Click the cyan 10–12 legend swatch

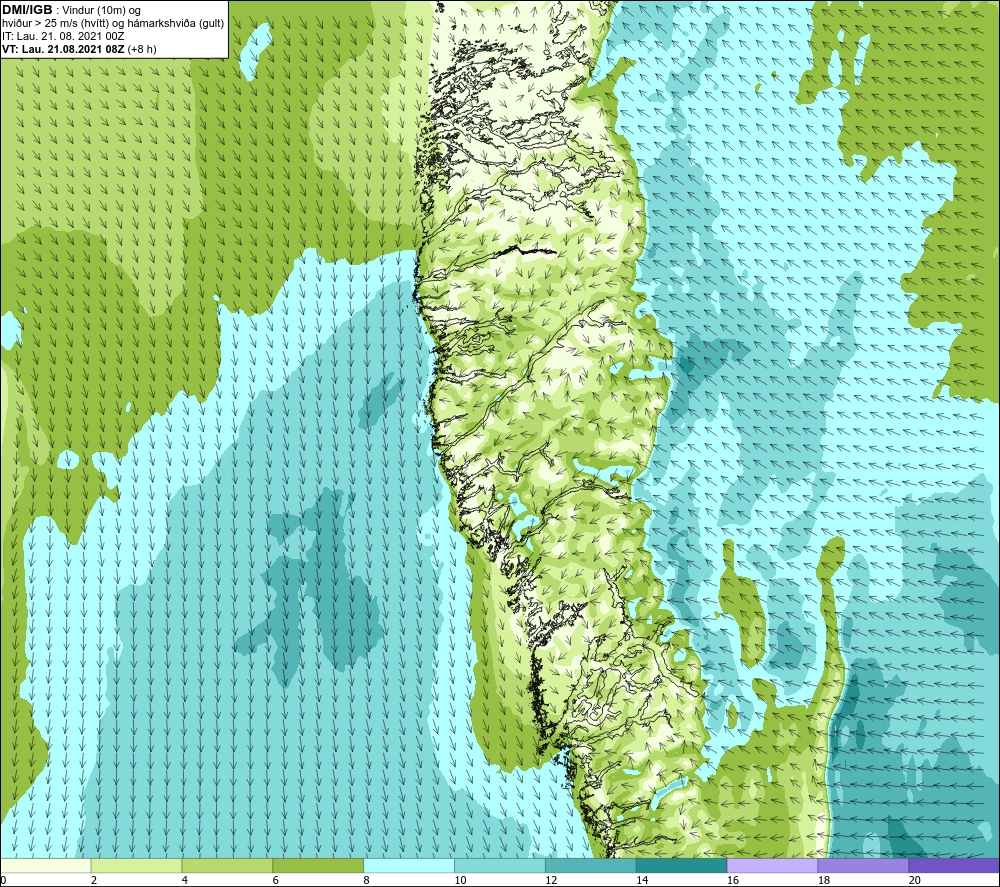(x=500, y=865)
